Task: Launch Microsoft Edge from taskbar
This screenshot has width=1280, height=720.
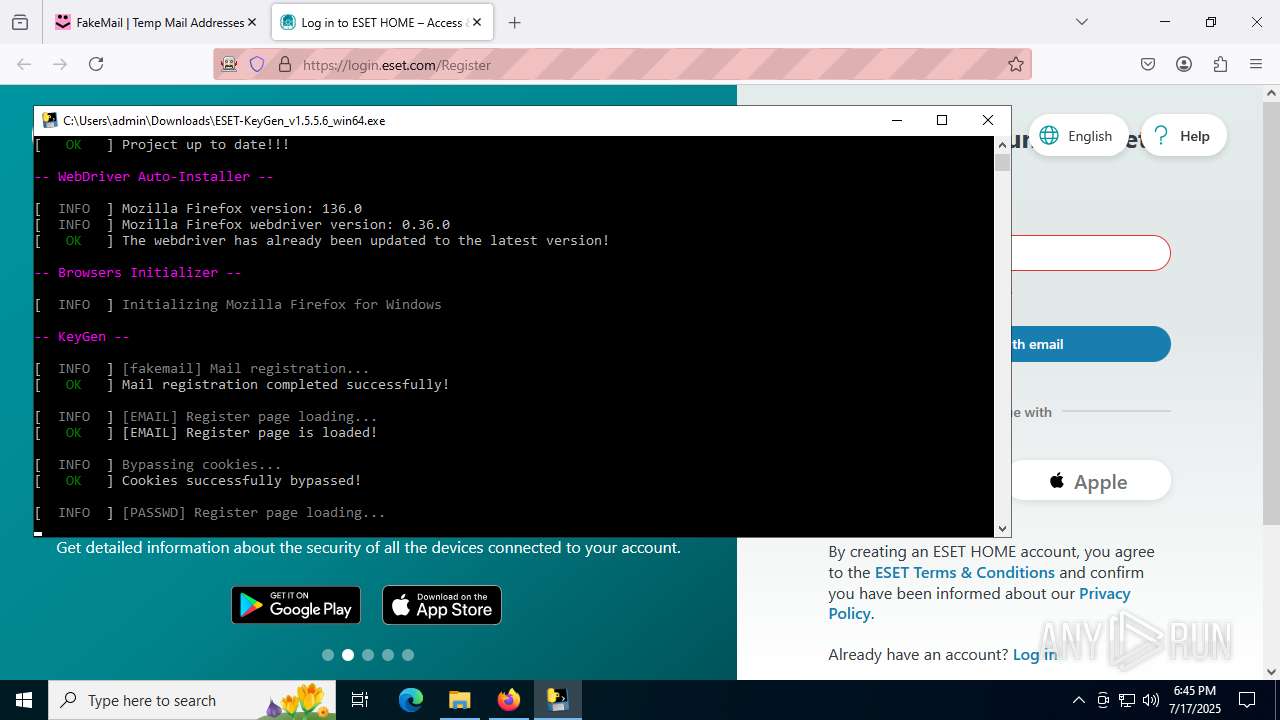Action: pyautogui.click(x=411, y=700)
